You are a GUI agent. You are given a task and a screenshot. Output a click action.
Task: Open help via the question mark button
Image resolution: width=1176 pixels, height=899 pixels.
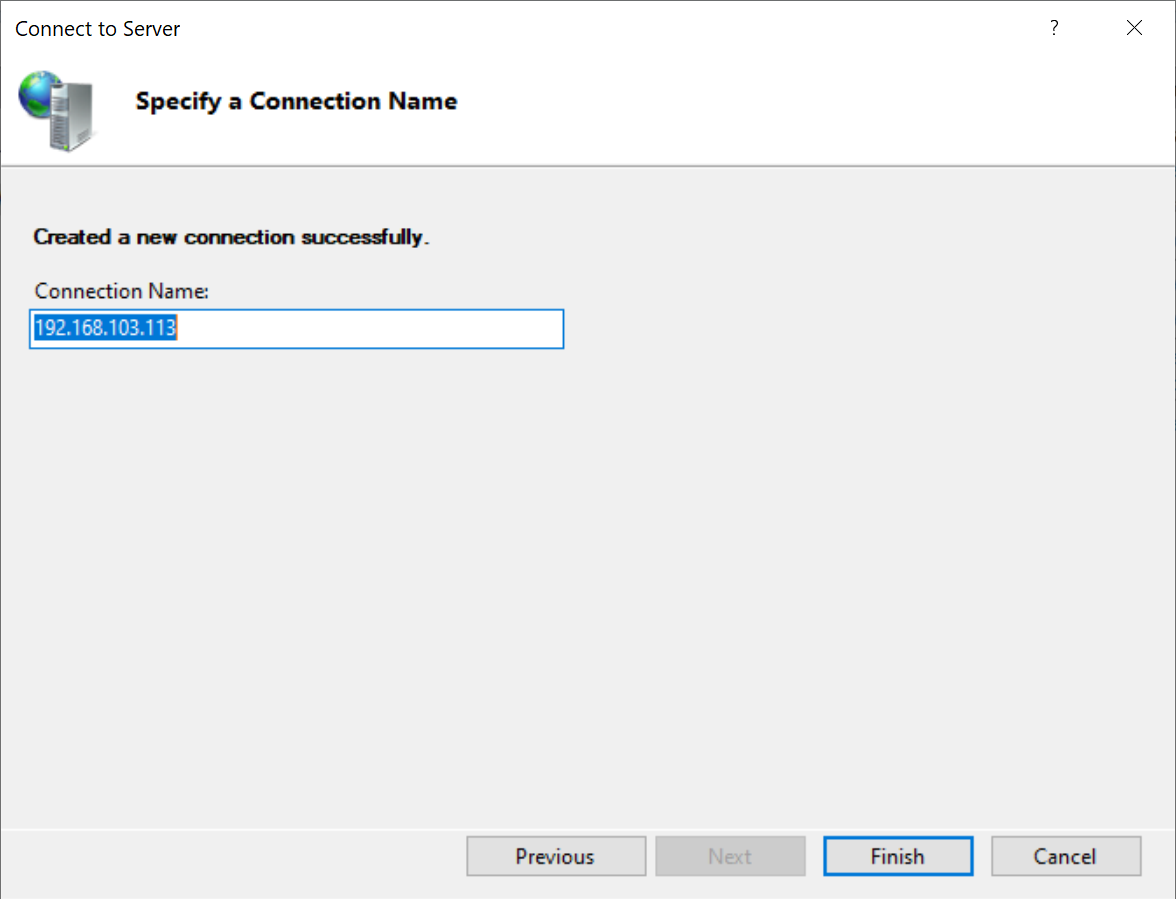pos(1054,28)
